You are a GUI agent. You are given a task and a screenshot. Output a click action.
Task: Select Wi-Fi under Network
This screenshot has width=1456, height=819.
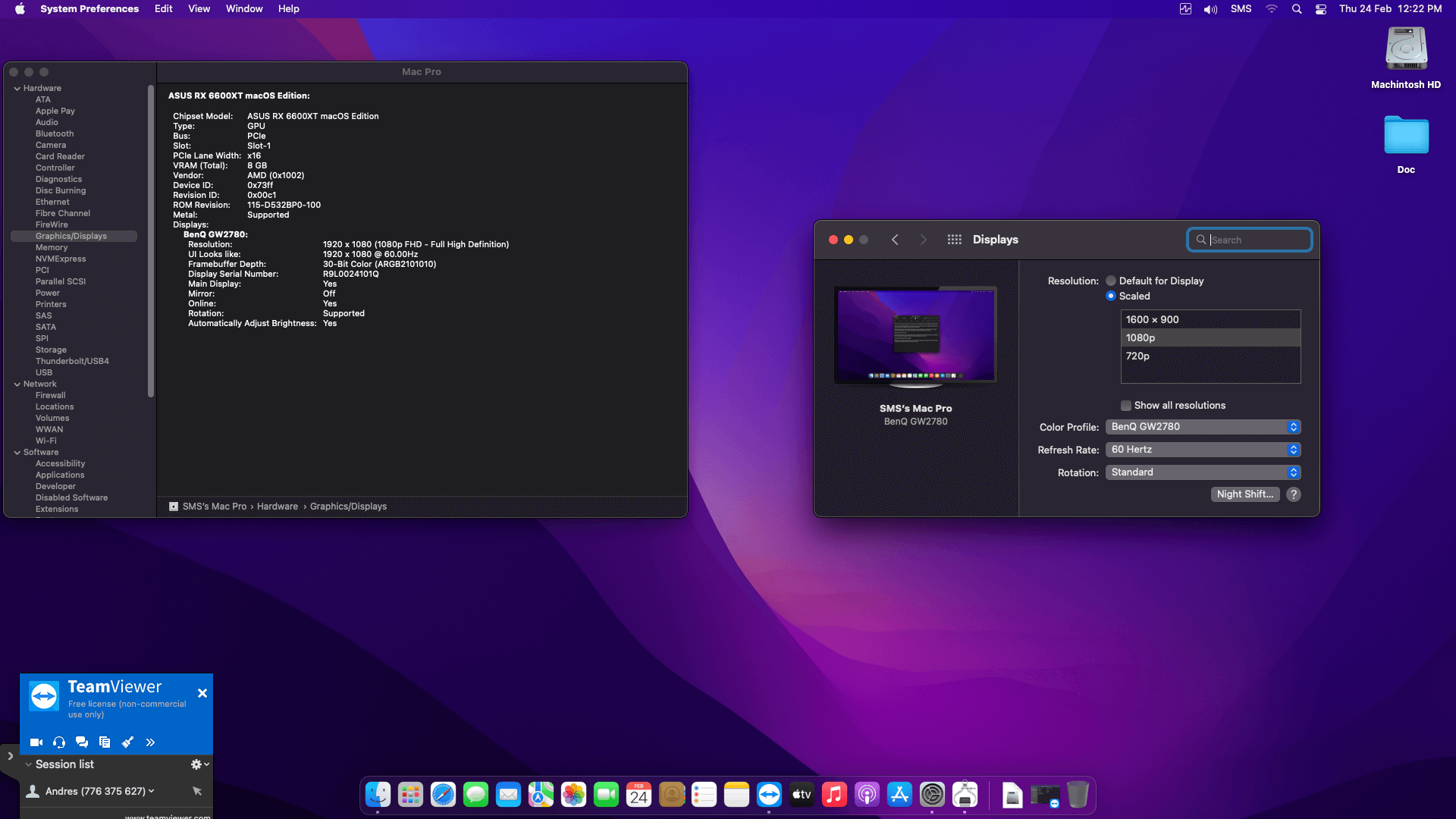coord(45,441)
